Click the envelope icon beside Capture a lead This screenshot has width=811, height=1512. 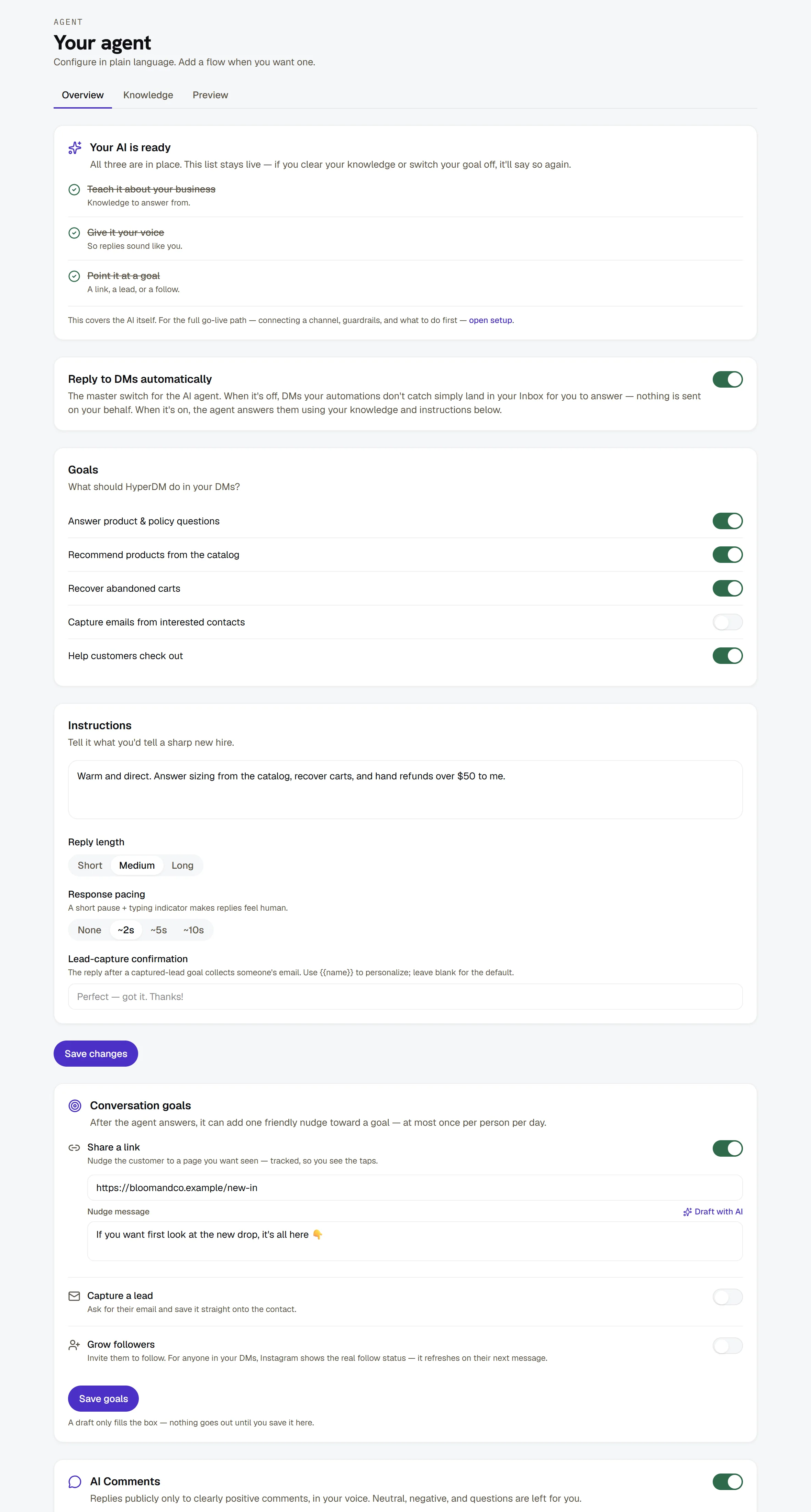pos(74,1296)
